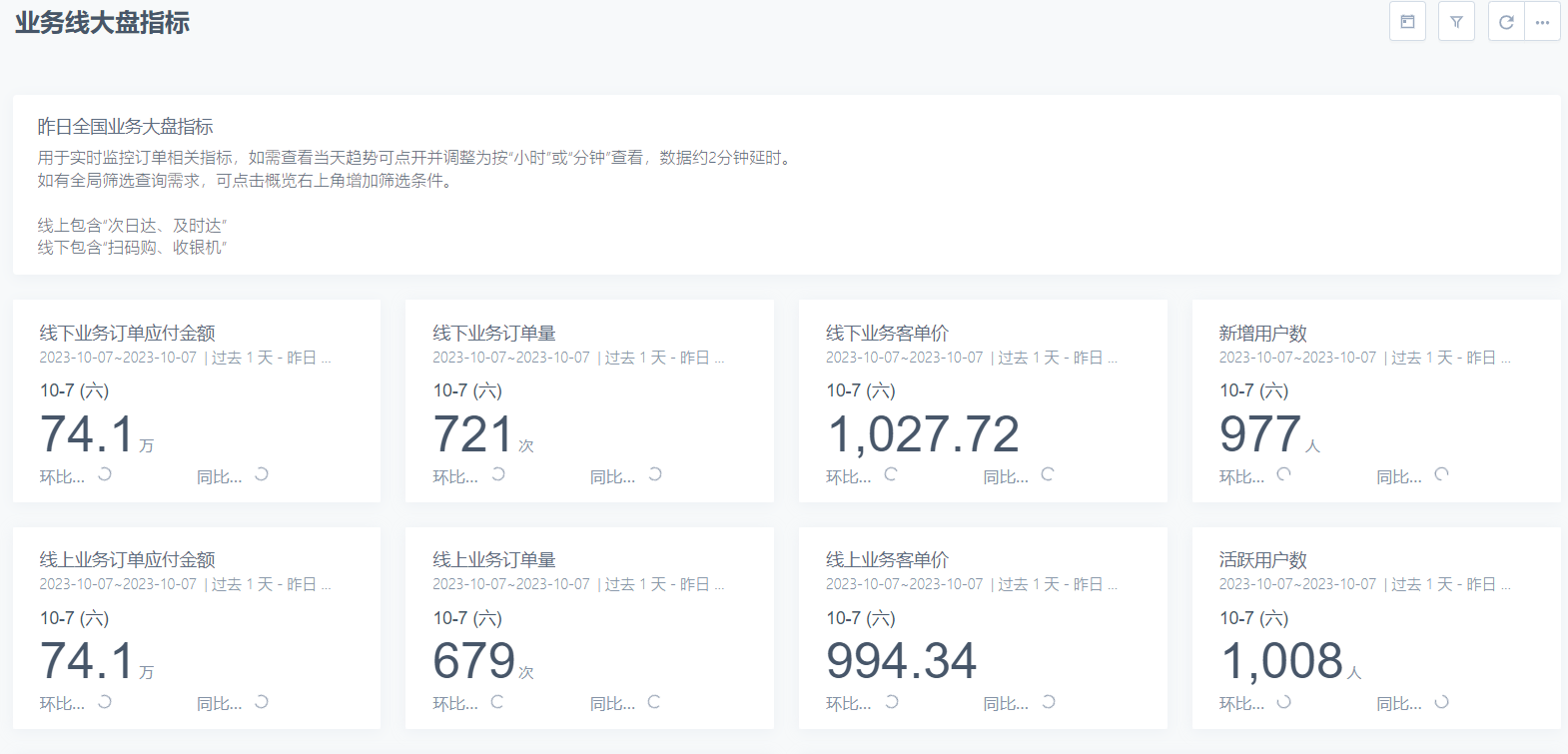1568x754 pixels.
Task: Open the 线下业务订单量 card title
Action: (494, 334)
